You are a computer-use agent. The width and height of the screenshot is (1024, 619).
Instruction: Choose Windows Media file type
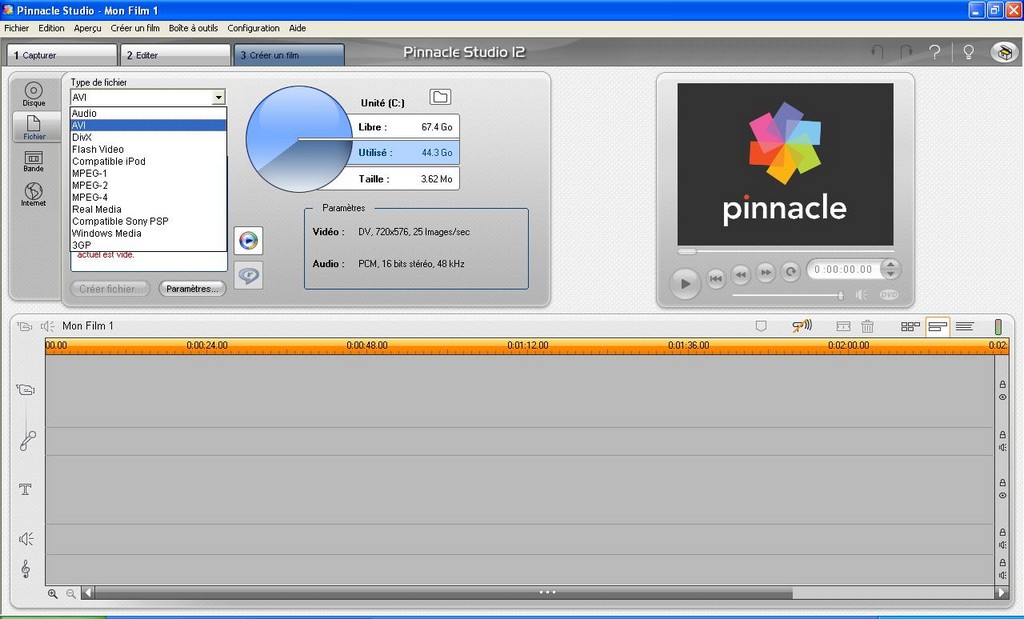148,233
